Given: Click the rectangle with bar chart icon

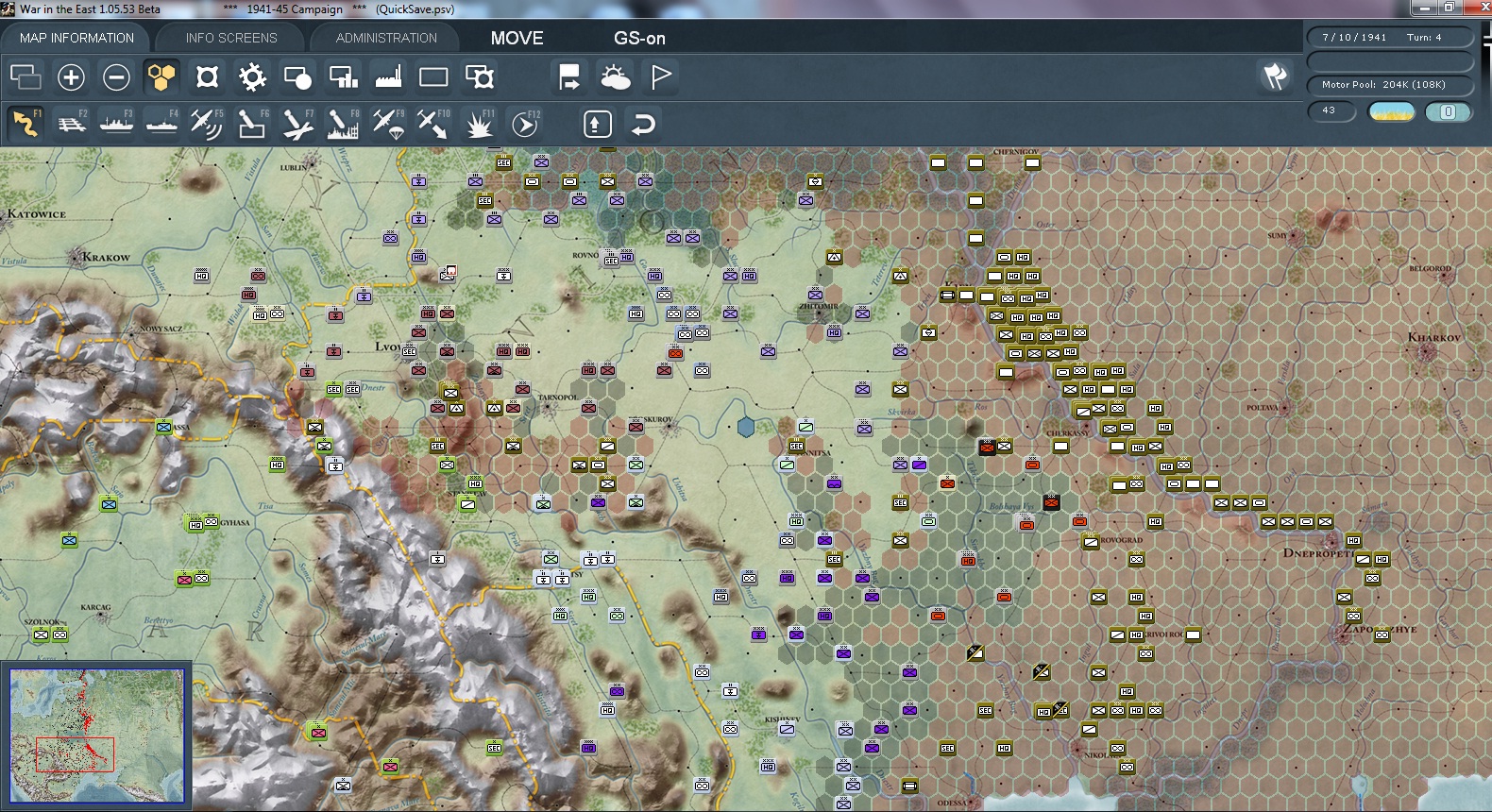Looking at the screenshot, I should (343, 76).
